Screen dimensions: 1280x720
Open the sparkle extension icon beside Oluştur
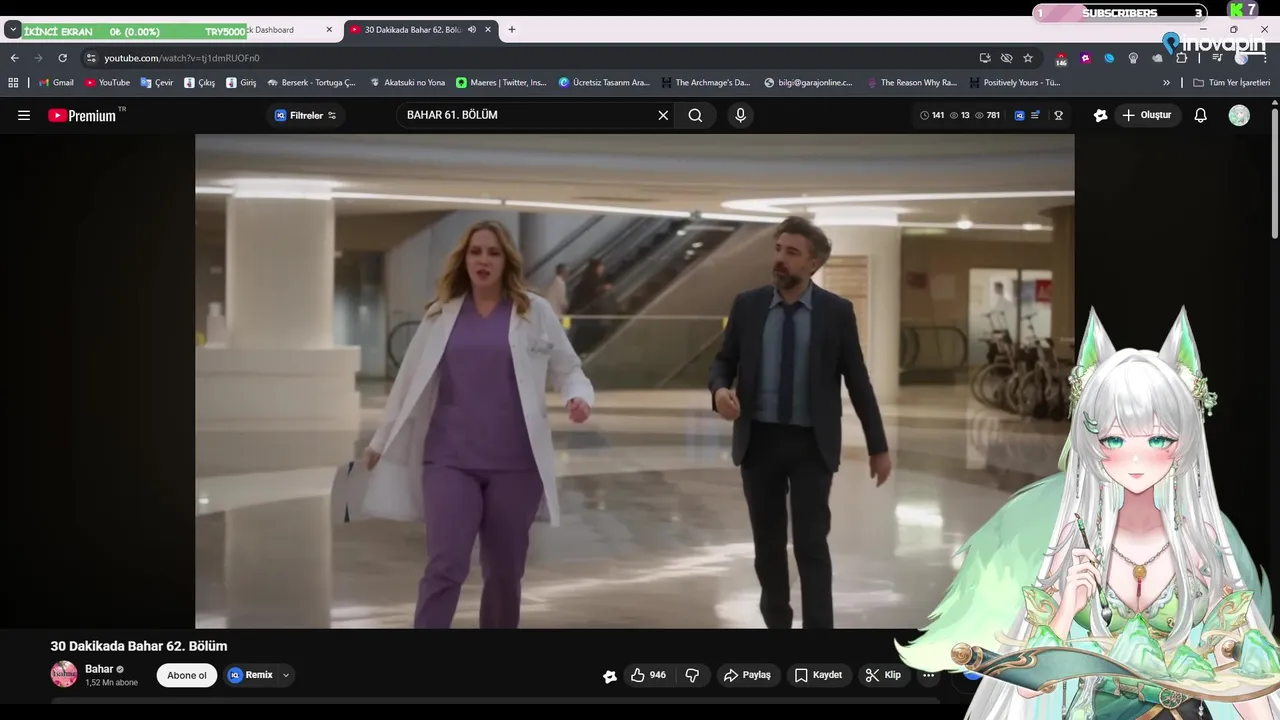pos(1101,115)
